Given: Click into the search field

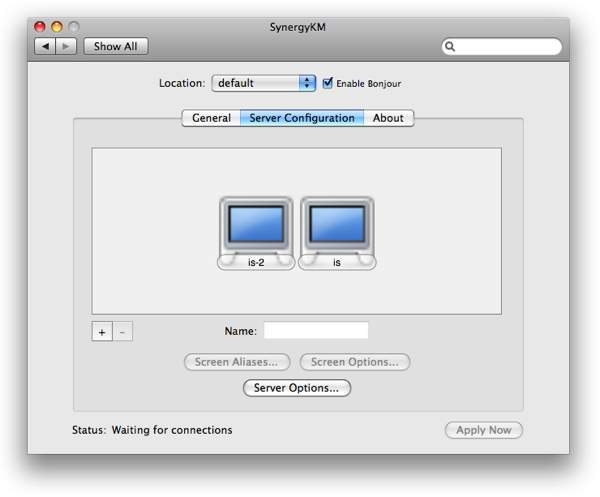Looking at the screenshot, I should [x=502, y=47].
